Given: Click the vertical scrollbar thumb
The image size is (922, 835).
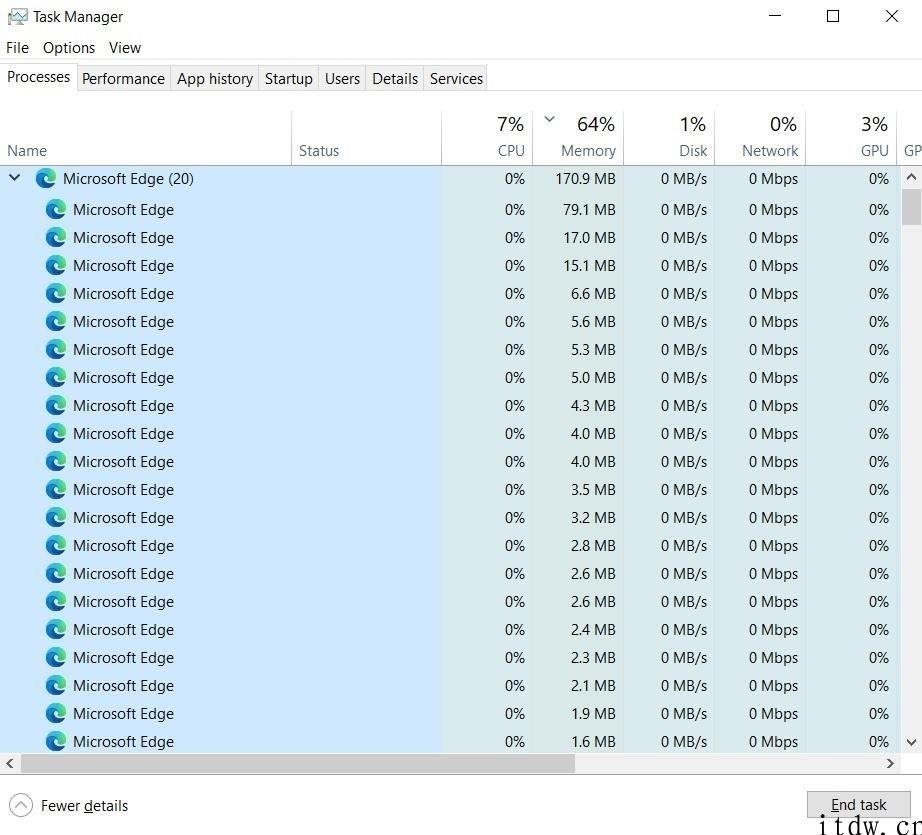Looking at the screenshot, I should coord(911,206).
